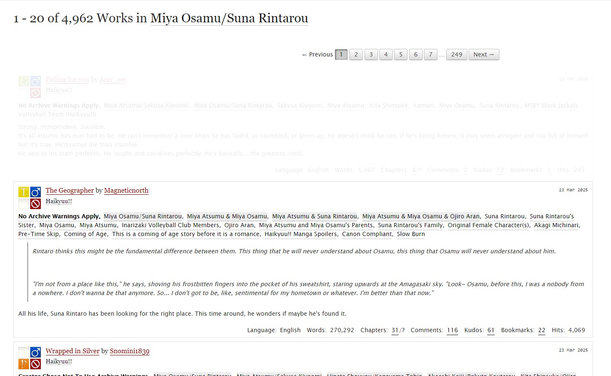Jump to last page 249
611x376 pixels.
(456, 55)
